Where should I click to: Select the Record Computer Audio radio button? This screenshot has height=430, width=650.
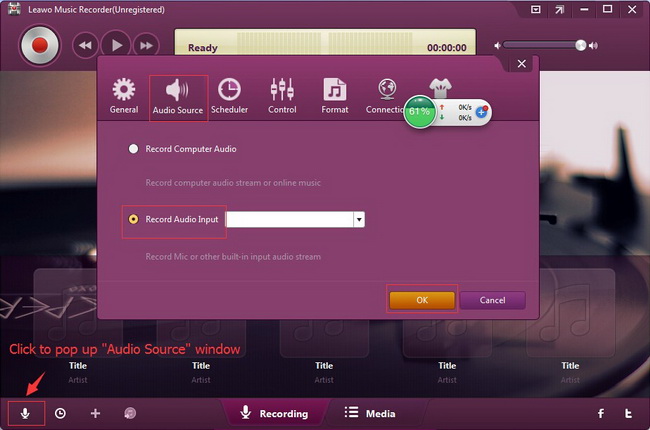[133, 149]
